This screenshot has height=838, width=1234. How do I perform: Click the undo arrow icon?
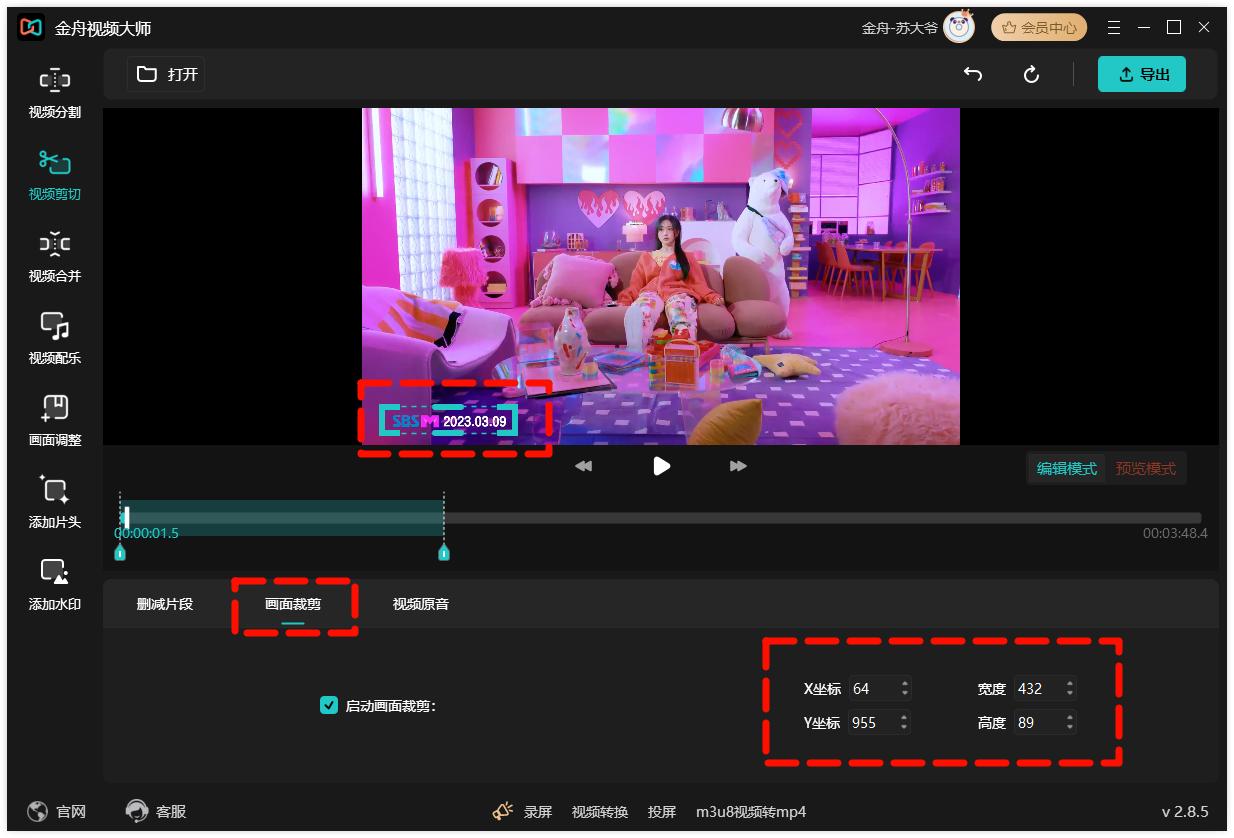[x=972, y=75]
